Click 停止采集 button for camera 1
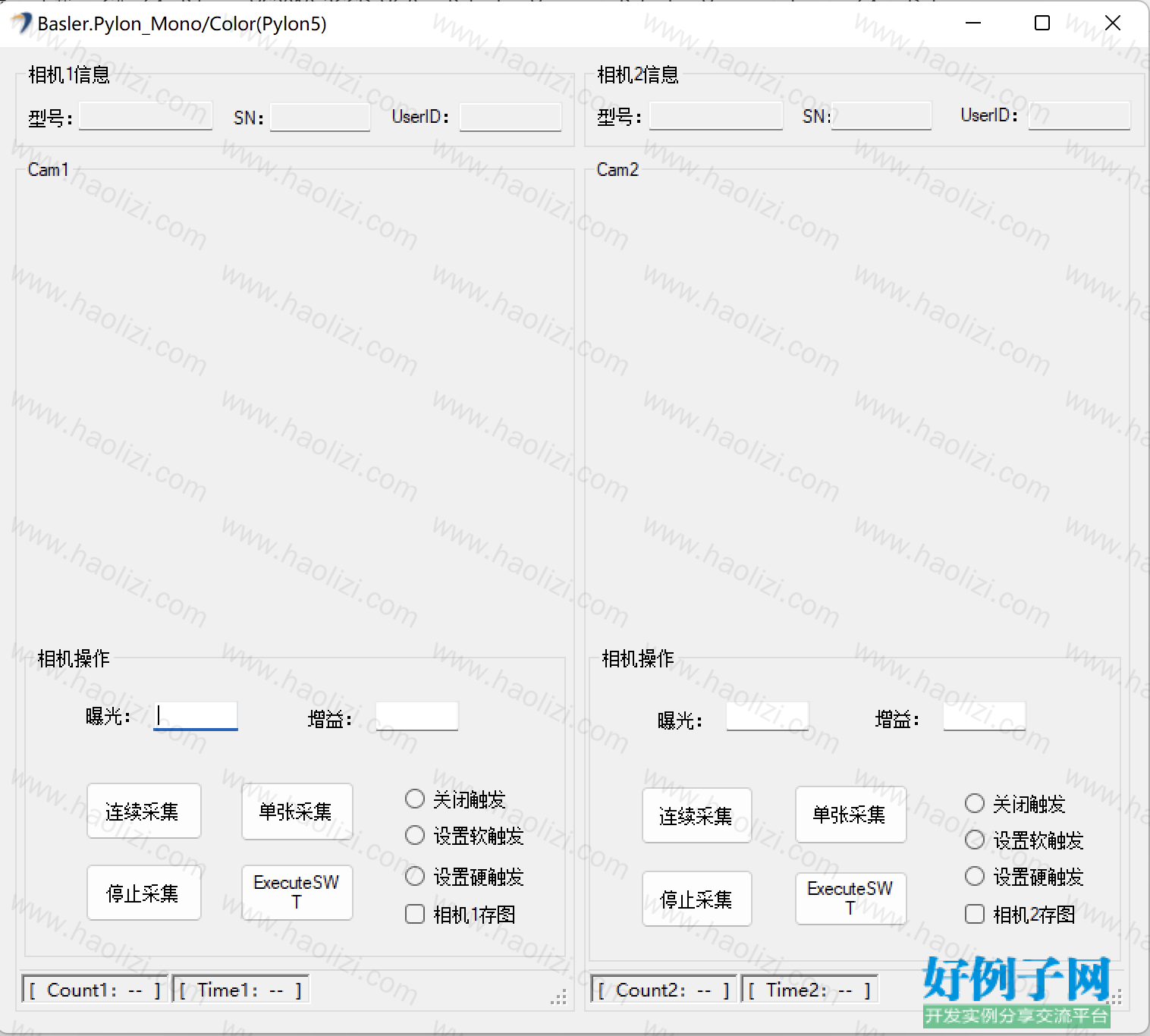 144,893
